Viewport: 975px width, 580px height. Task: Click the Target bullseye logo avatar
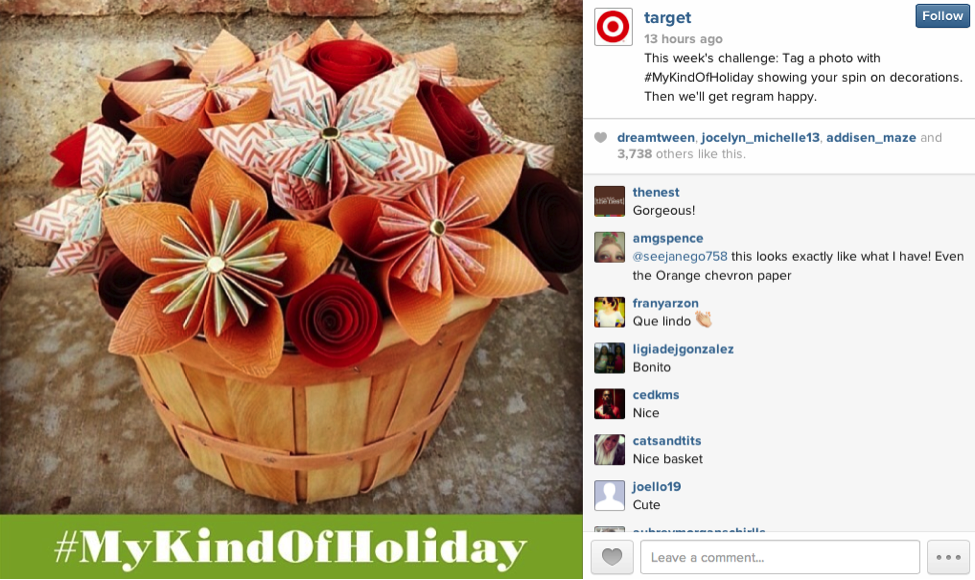(613, 27)
